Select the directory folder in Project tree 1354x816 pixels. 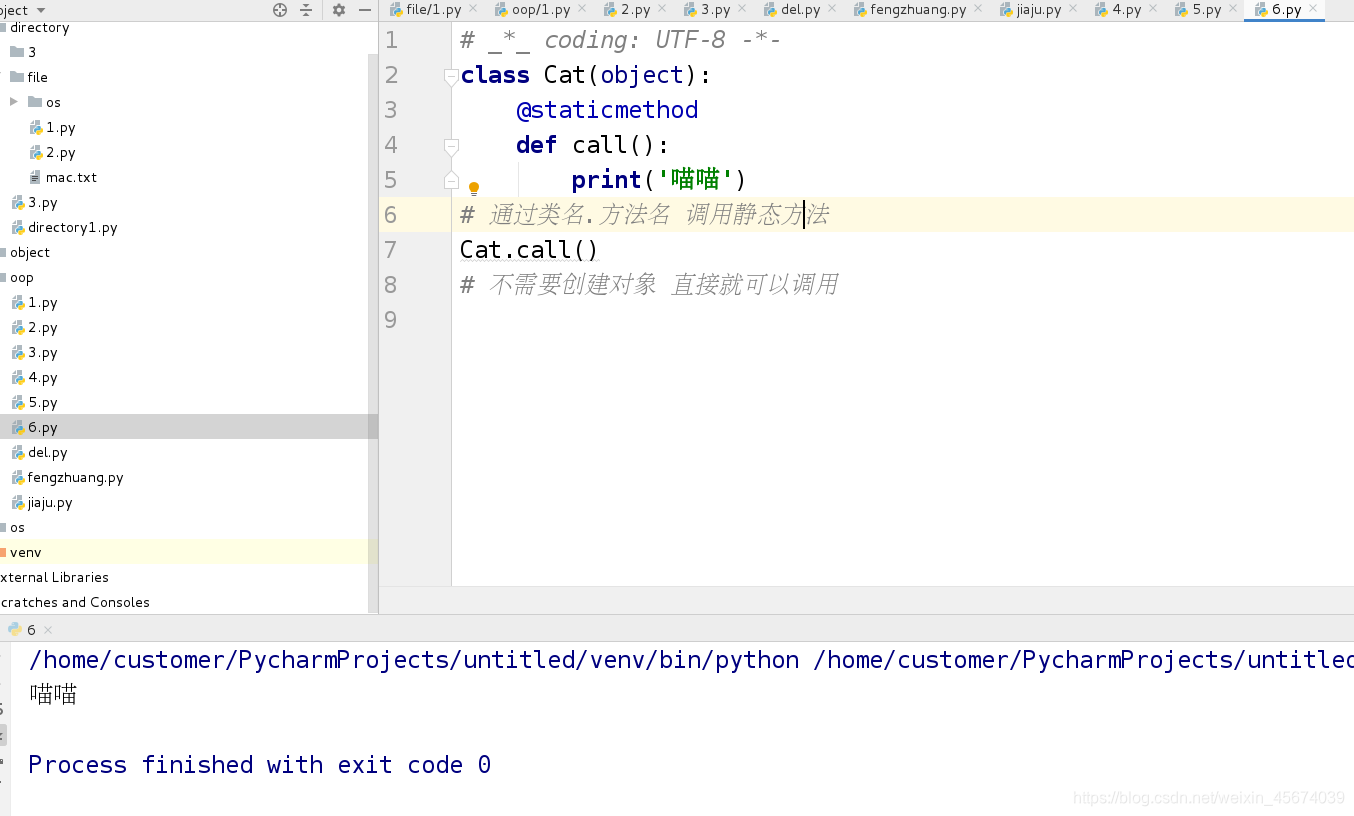pos(39,27)
